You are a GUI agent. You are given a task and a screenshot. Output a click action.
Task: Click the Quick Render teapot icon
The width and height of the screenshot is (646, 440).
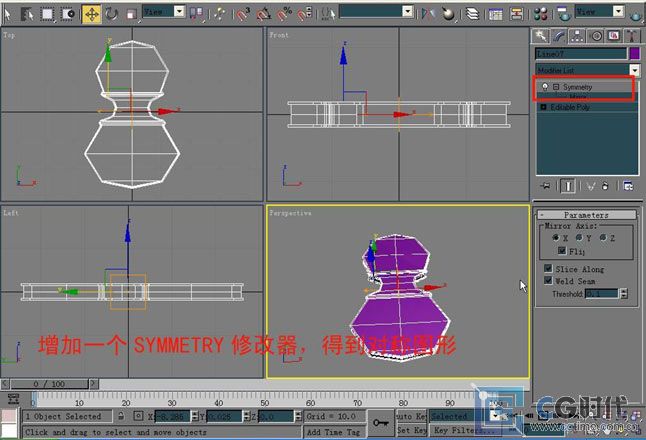(x=637, y=14)
